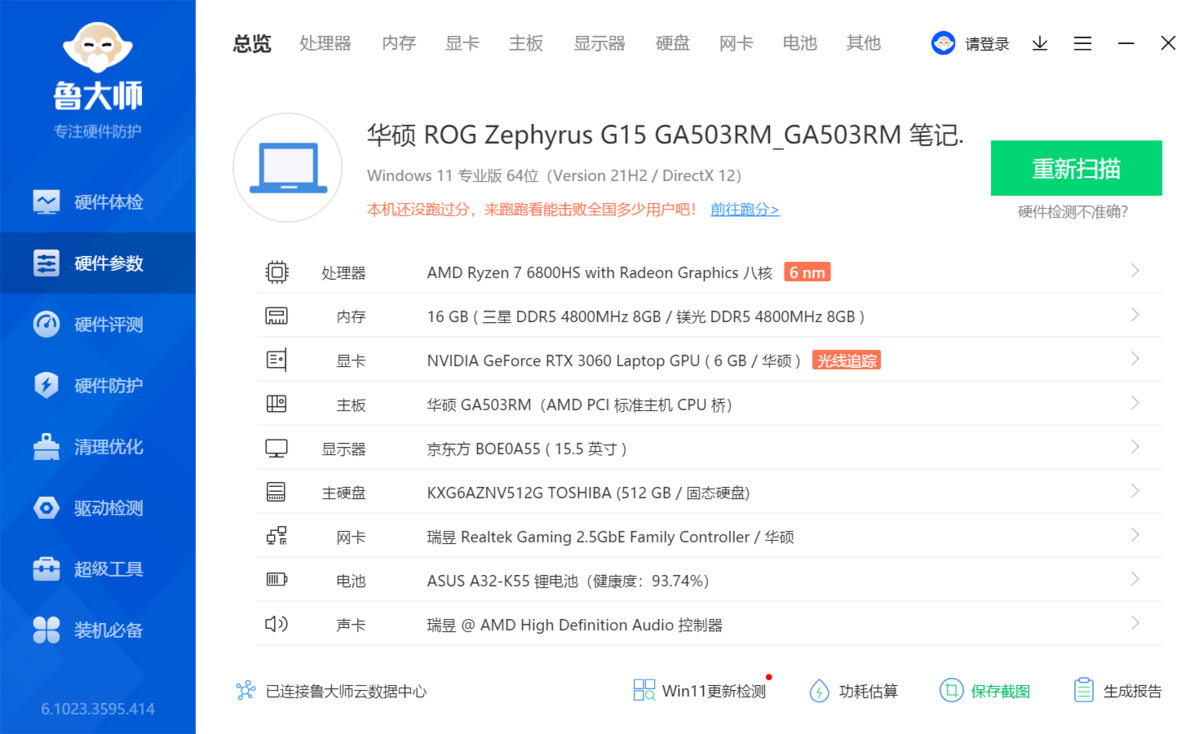The width and height of the screenshot is (1199, 734).
Task: Expand the 网卡 row chevron
Action: (1135, 535)
